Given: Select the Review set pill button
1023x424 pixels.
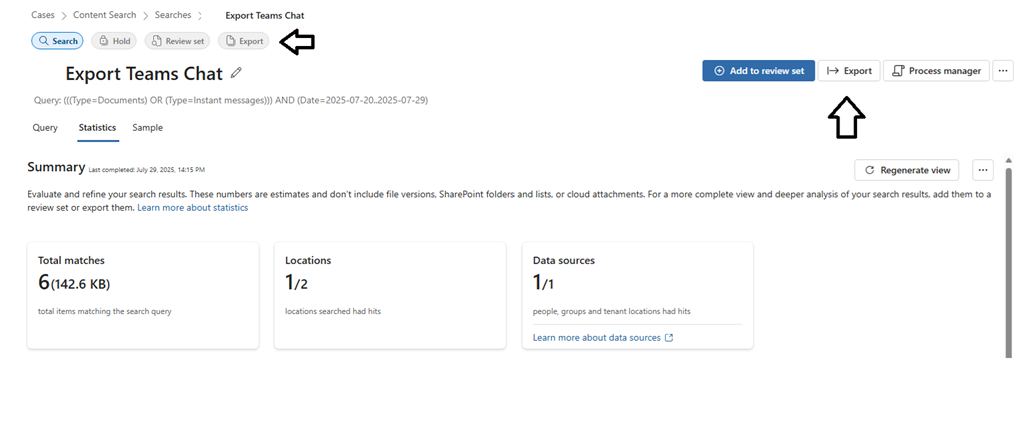Looking at the screenshot, I should pos(177,40).
